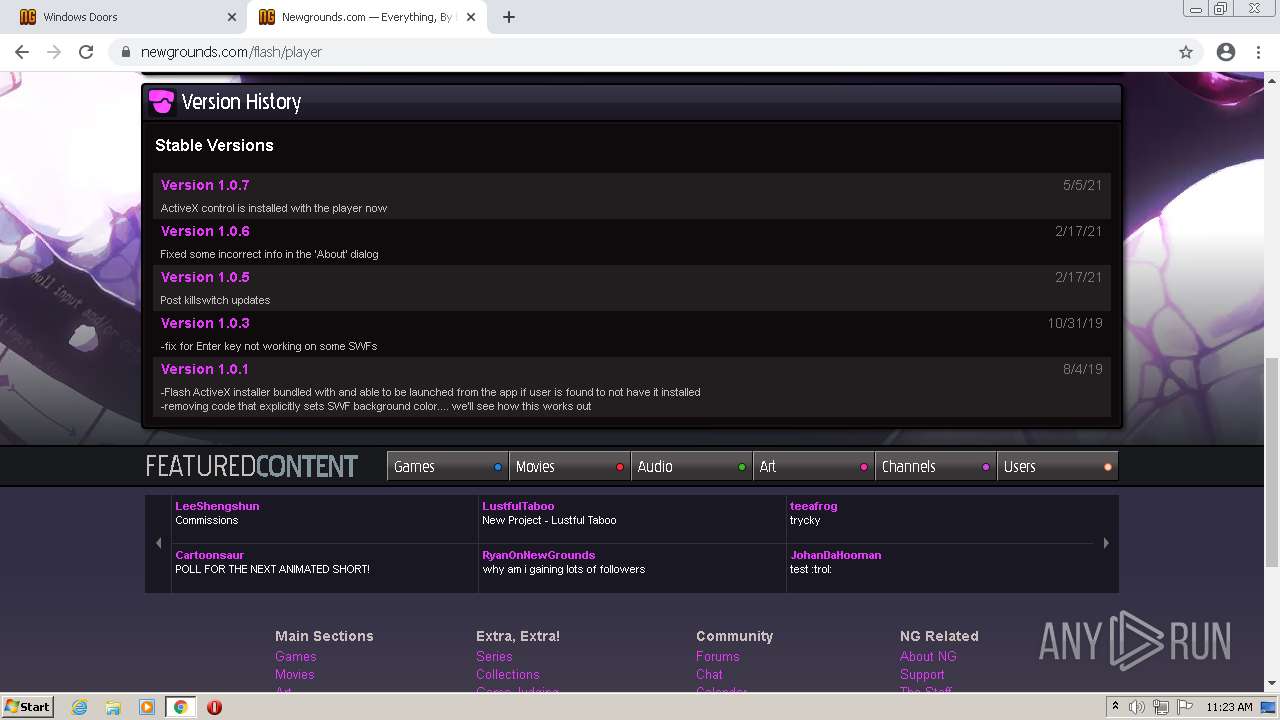The width and height of the screenshot is (1280, 720).
Task: Click the Chrome taskbar icon
Action: (x=180, y=707)
